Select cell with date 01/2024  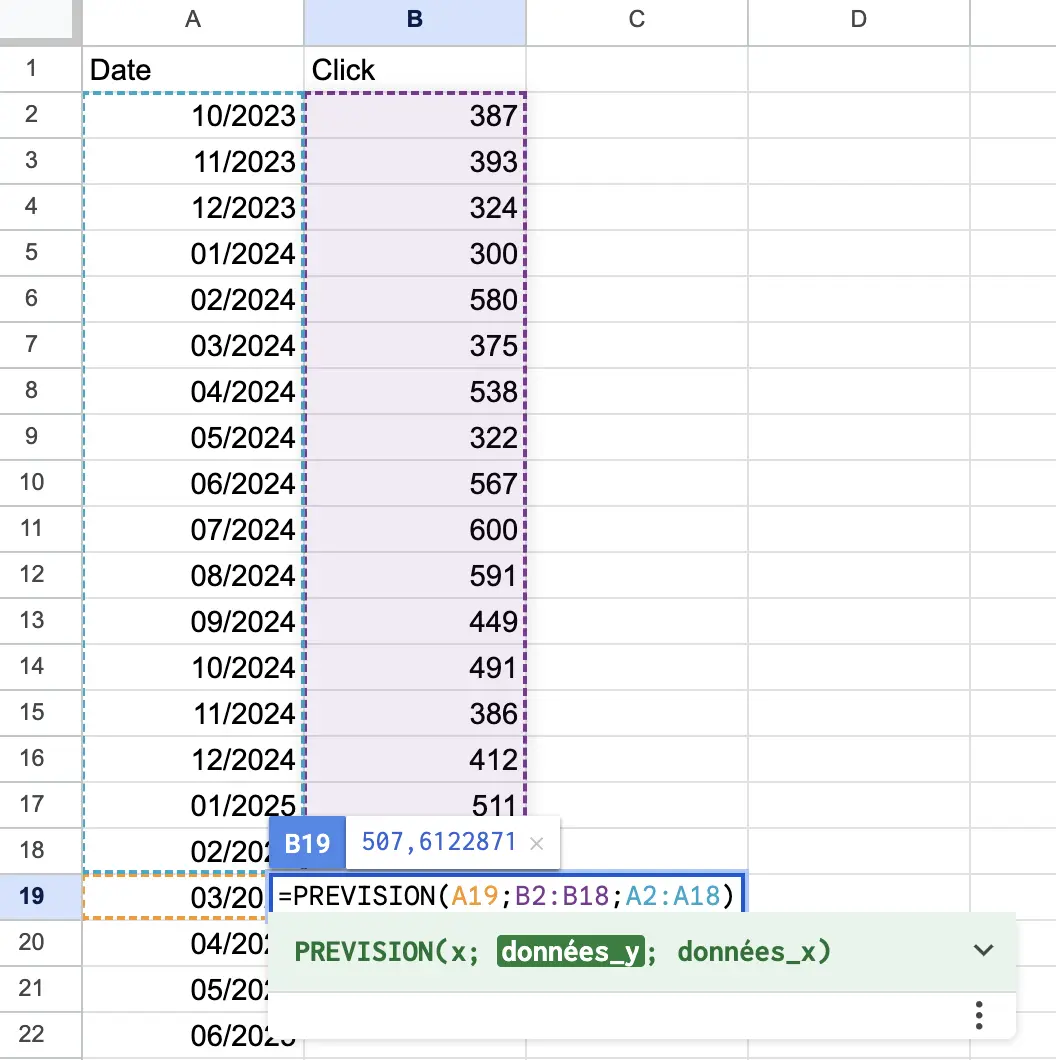pos(193,253)
